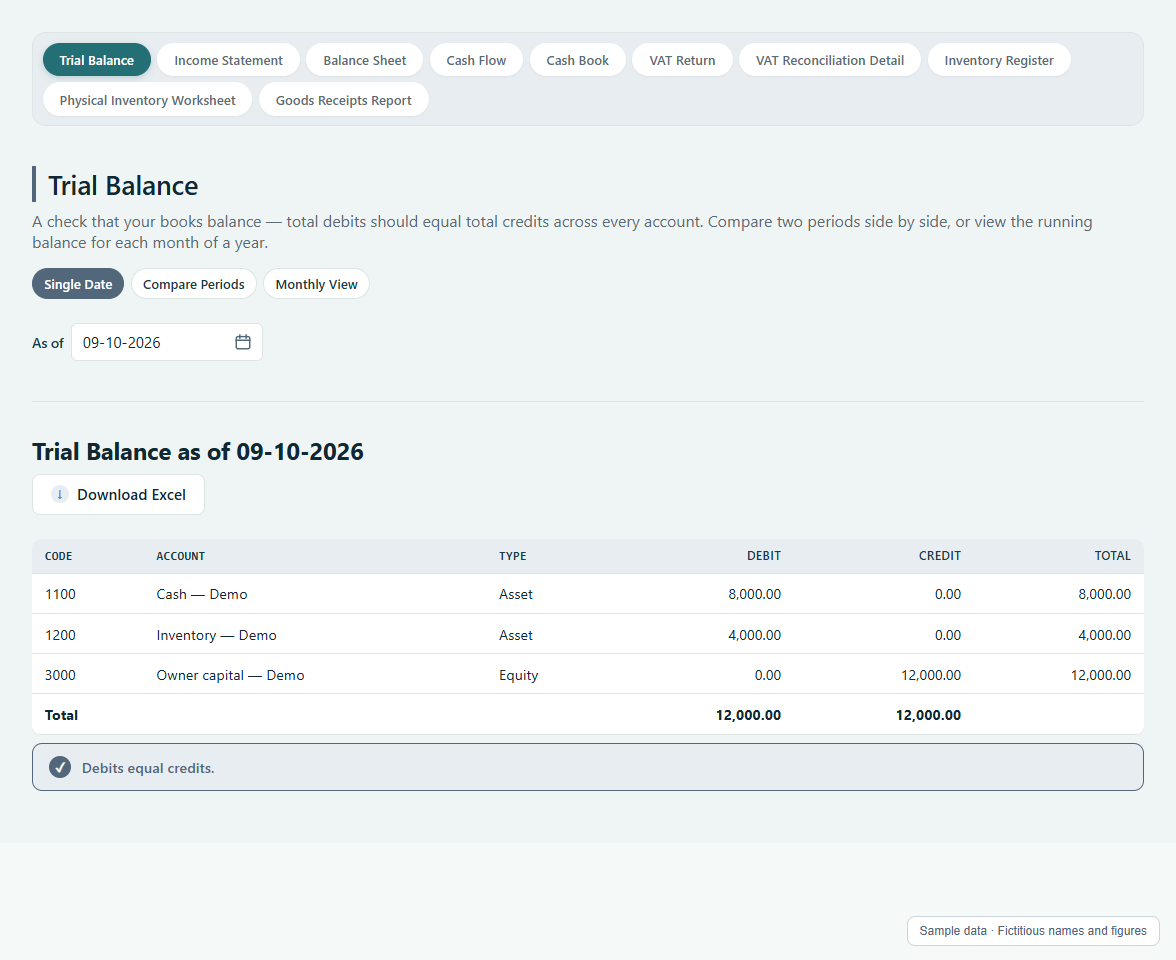Click the Debits equal credits message
1176x960 pixels.
[x=588, y=767]
